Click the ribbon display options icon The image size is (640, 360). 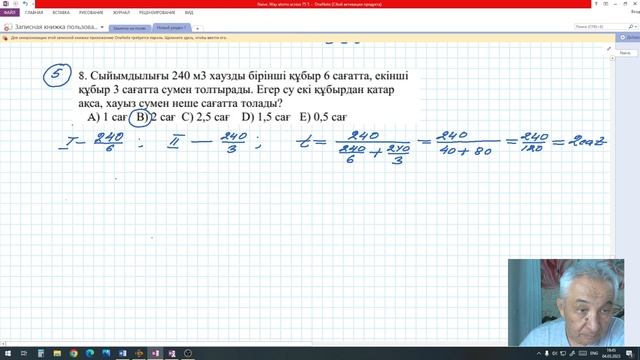(x=606, y=4)
